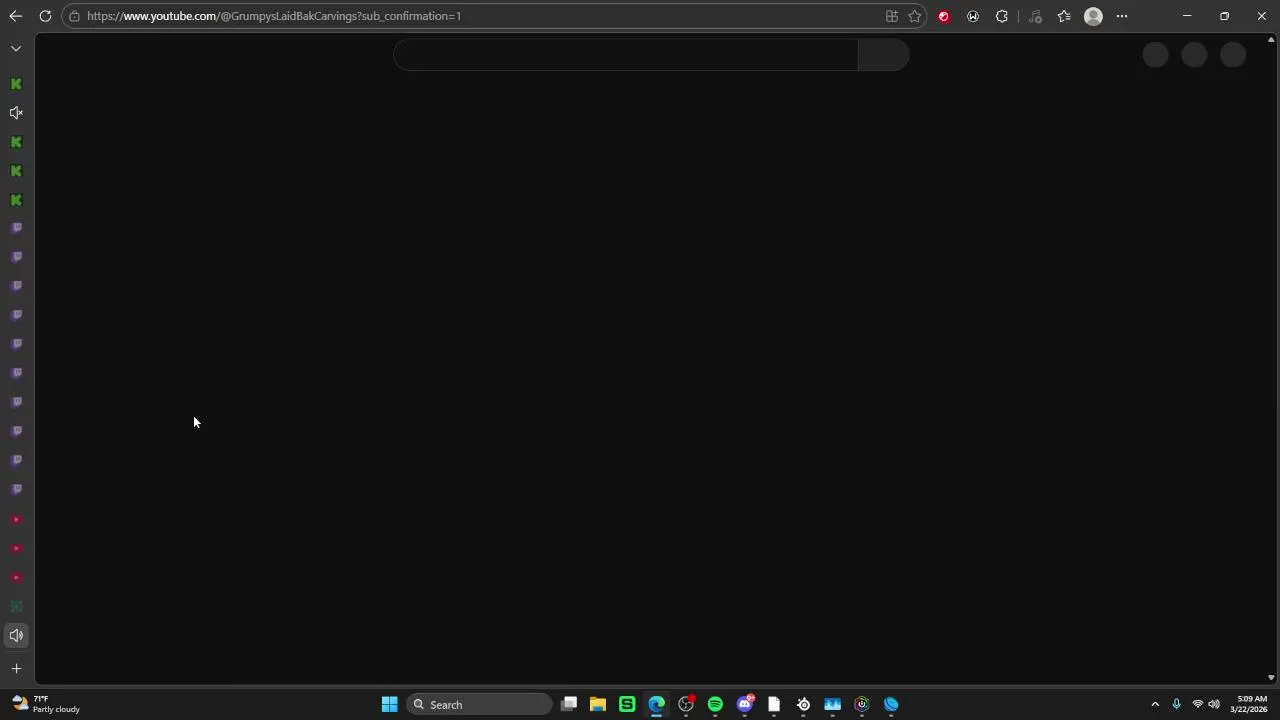1280x720 pixels.
Task: Add a new tab with the plus button
Action: coord(16,668)
